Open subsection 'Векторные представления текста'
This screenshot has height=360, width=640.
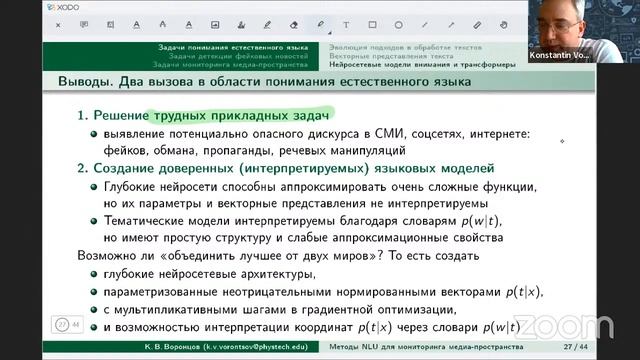391,56
